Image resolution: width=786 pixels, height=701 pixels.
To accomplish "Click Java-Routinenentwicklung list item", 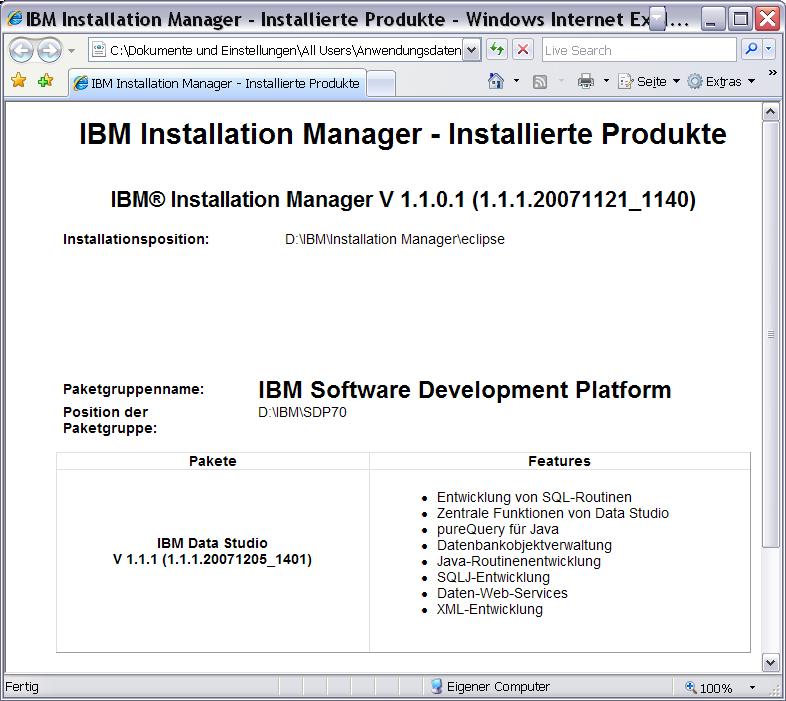I will (518, 561).
